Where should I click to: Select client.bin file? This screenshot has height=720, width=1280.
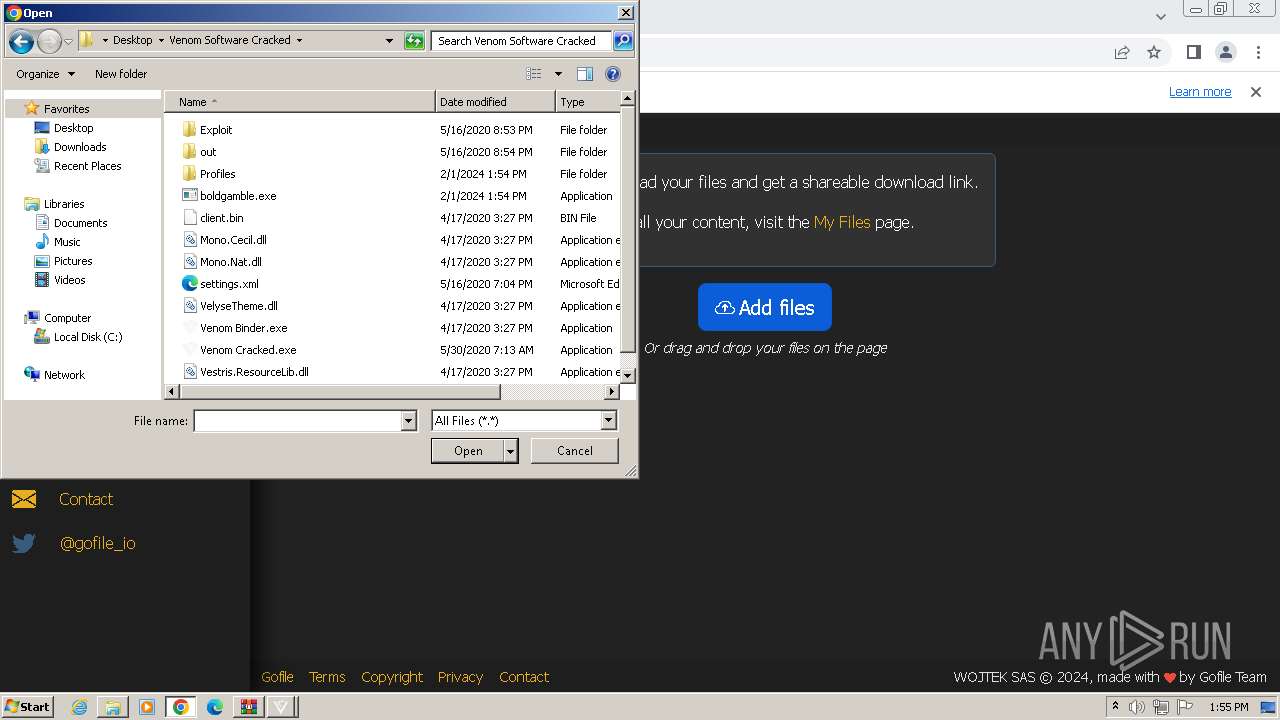(x=221, y=218)
